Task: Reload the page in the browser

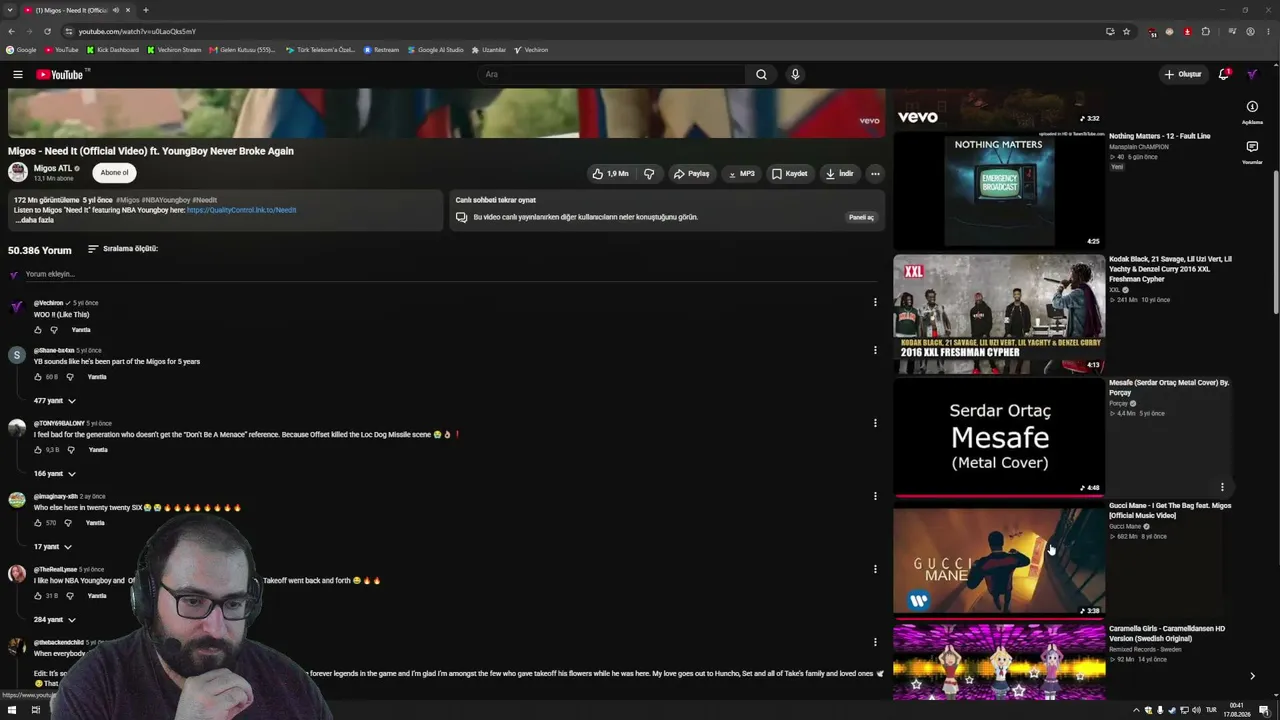Action: pyautogui.click(x=47, y=31)
